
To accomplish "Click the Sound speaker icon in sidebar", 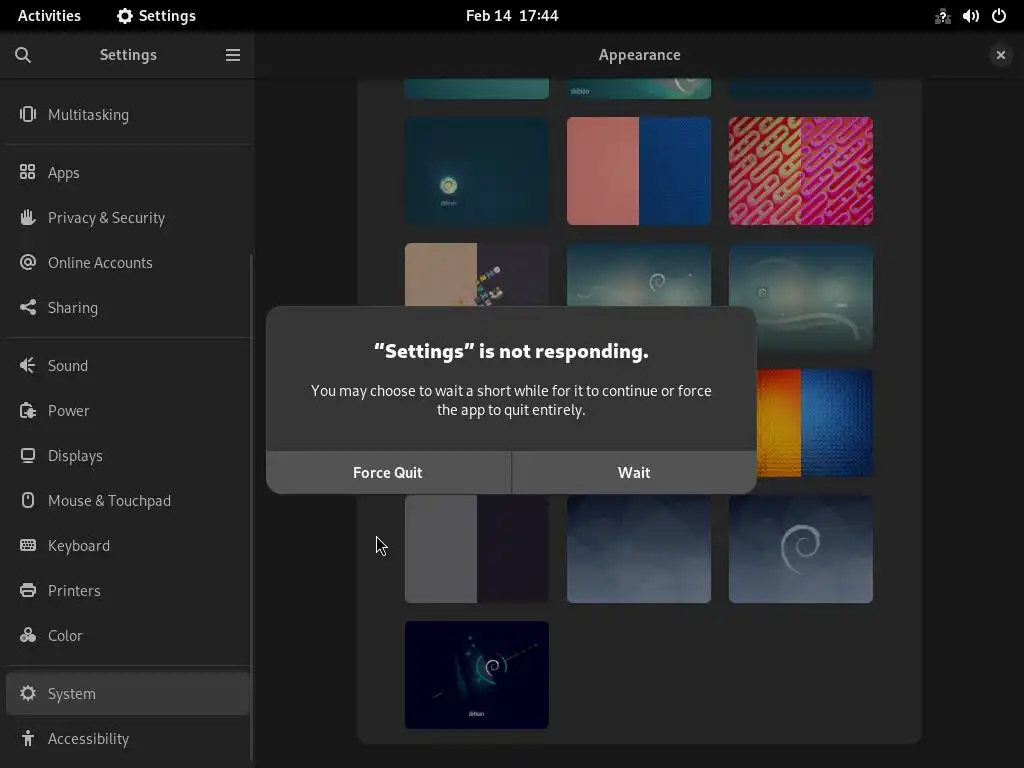I will (x=27, y=365).
